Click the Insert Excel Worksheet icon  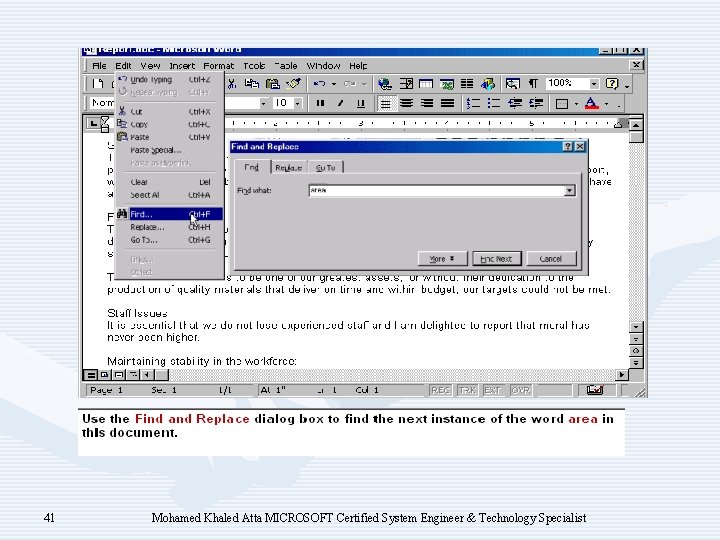(x=446, y=84)
